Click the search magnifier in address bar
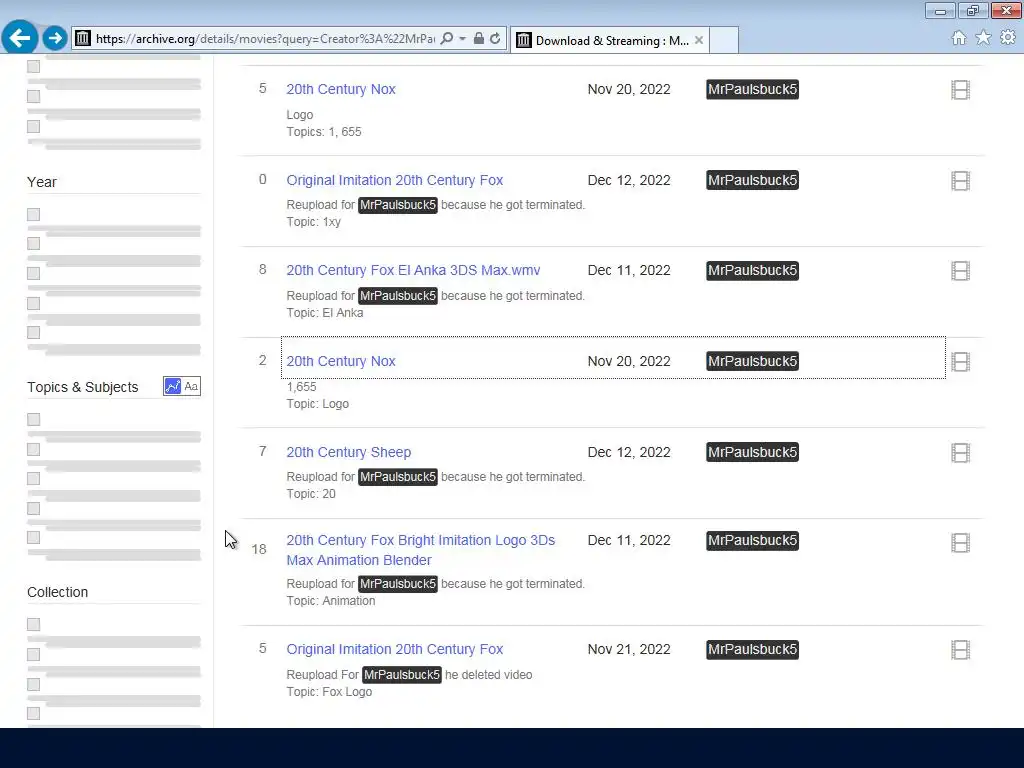 [447, 39]
